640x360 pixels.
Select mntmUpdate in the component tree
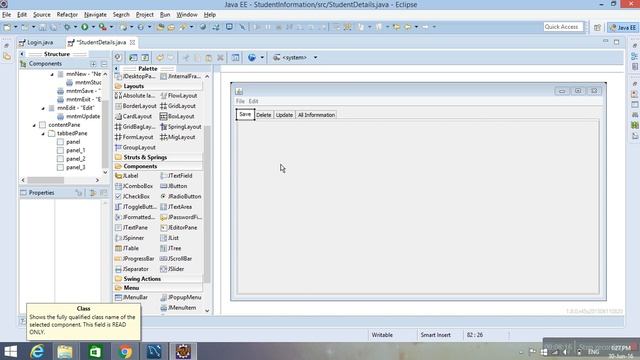pyautogui.click(x=79, y=116)
